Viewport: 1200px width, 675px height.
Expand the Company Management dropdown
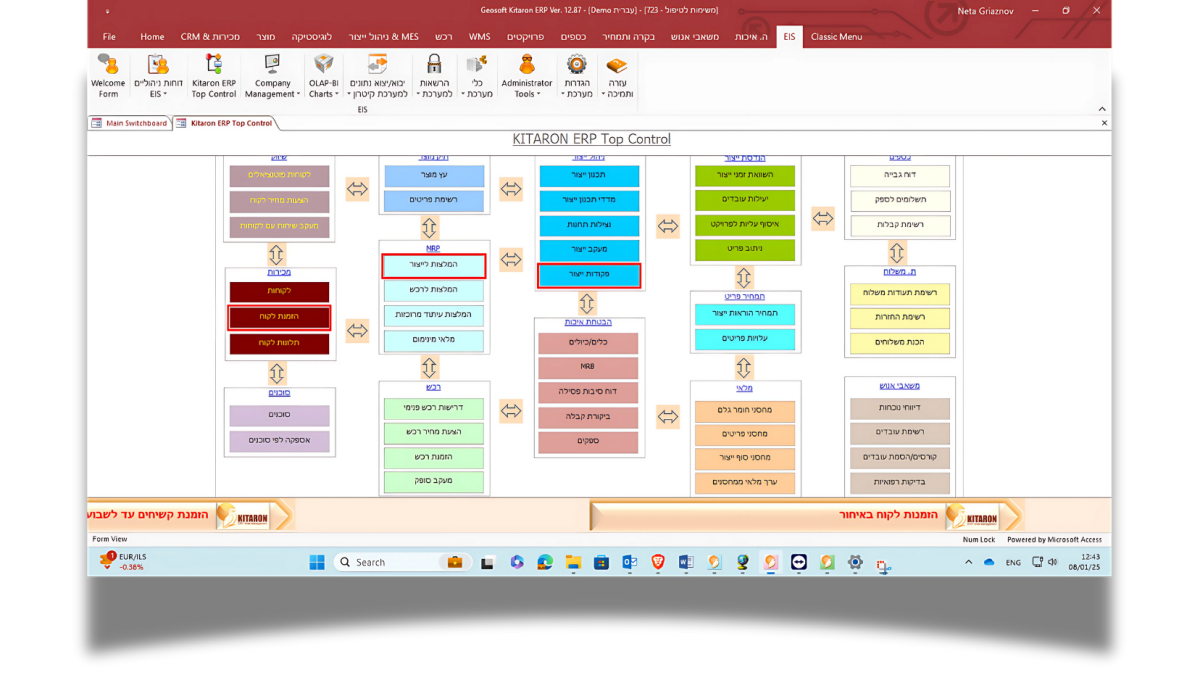272,77
